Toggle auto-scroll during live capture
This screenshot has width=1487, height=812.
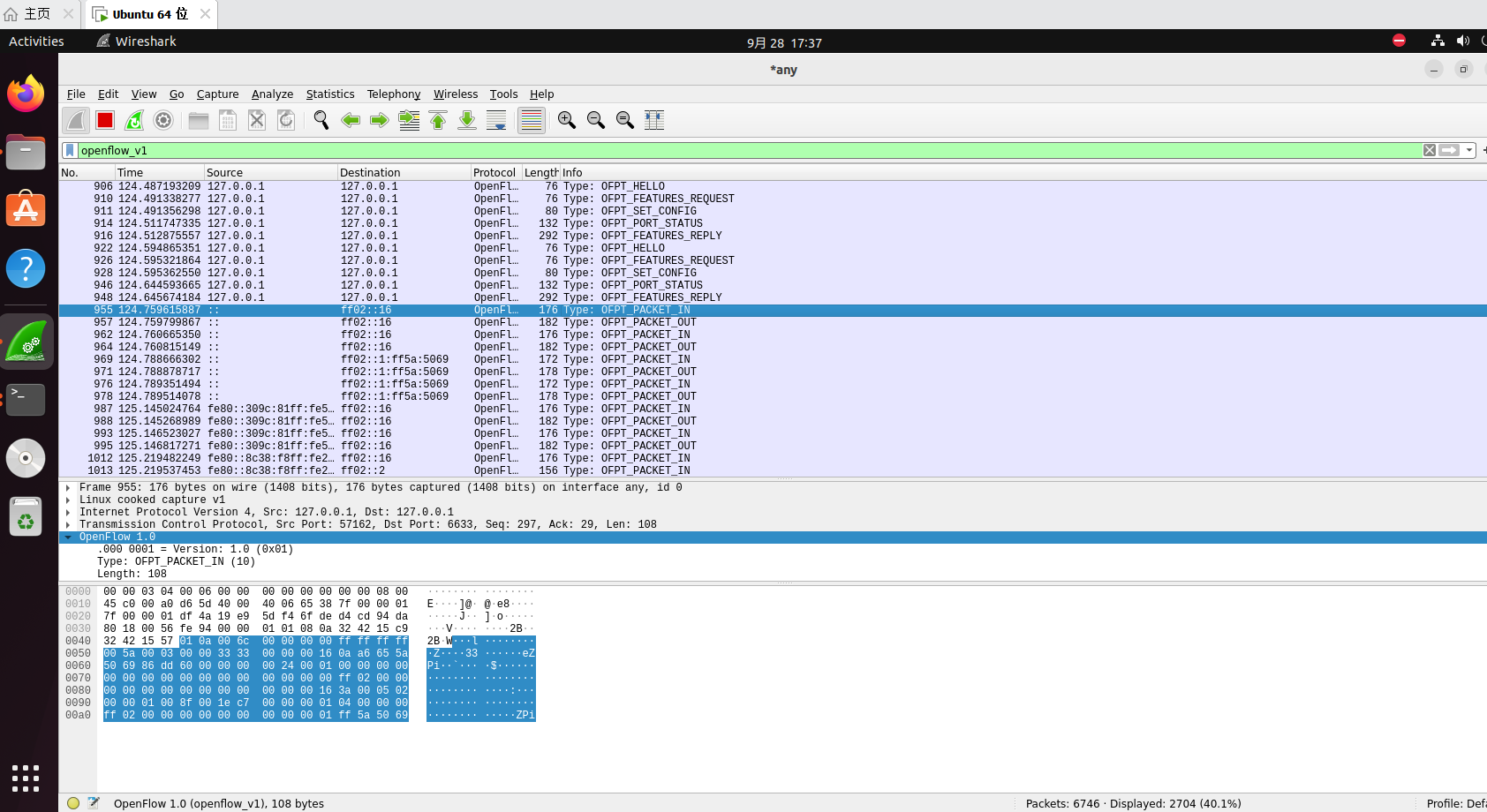point(496,120)
